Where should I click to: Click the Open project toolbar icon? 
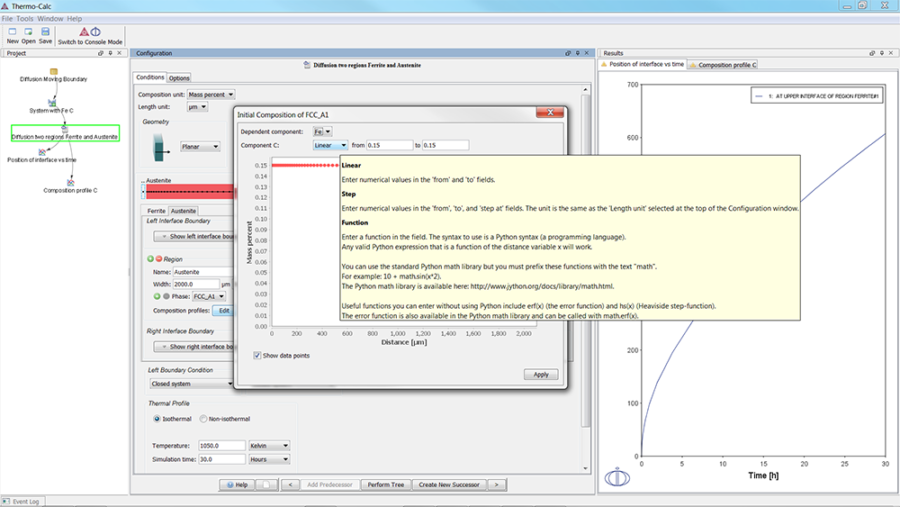tap(28, 32)
